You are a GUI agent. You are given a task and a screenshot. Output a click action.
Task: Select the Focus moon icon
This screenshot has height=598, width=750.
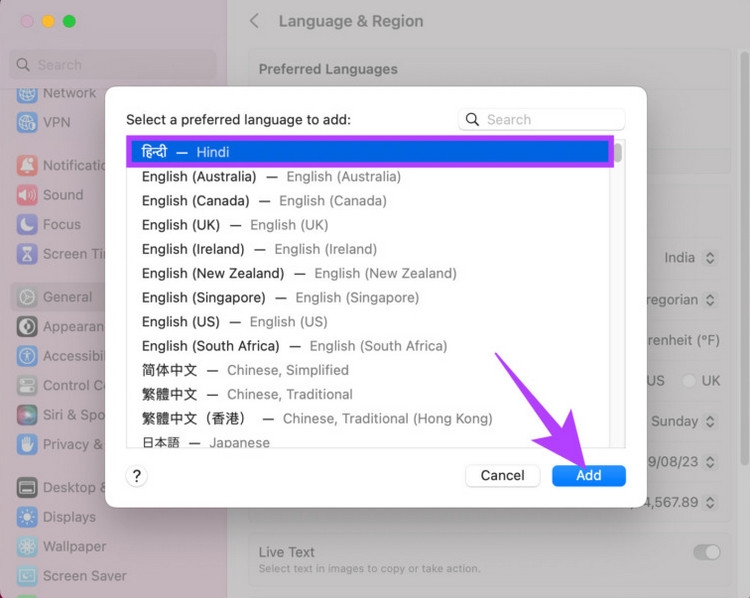[x=27, y=224]
